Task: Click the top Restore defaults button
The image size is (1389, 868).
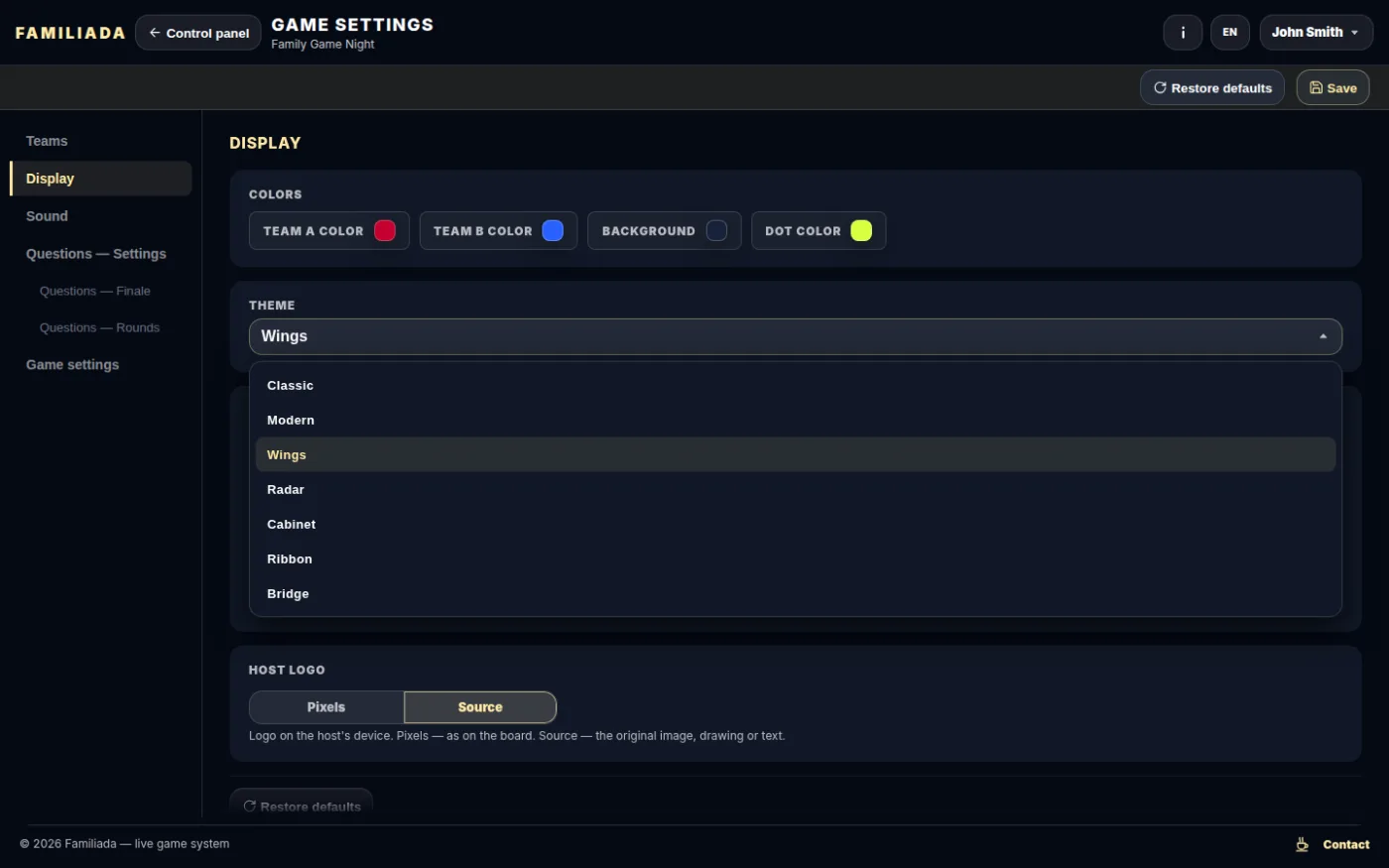Action: [x=1212, y=88]
